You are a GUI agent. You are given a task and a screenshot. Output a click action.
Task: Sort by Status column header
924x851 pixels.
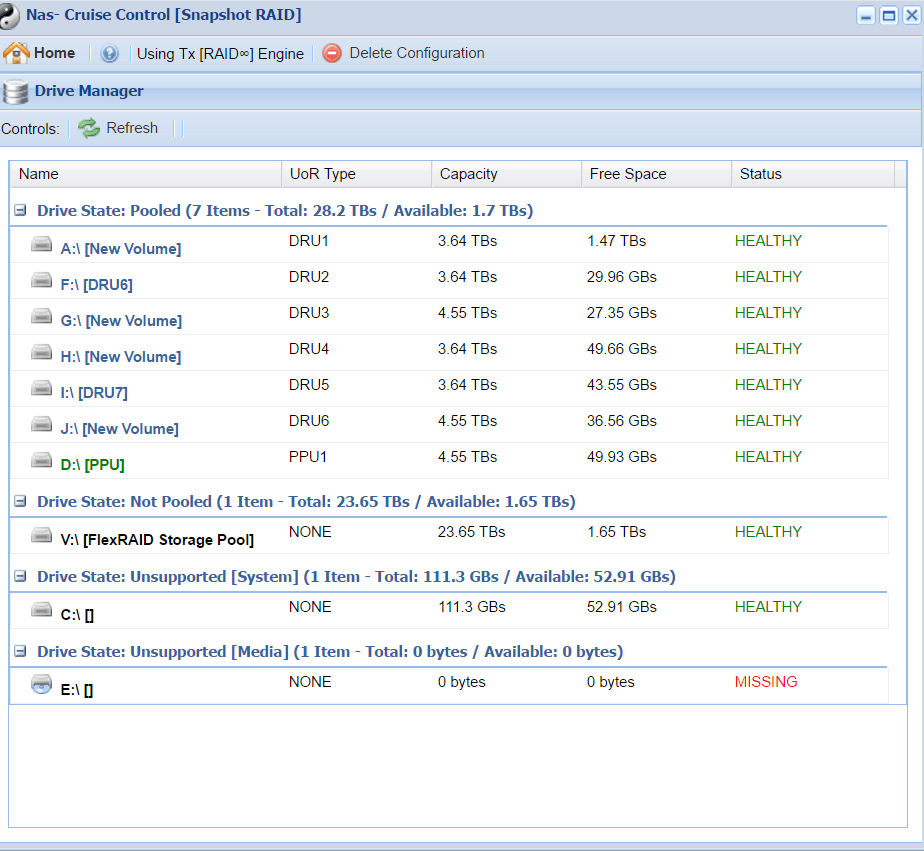tap(813, 174)
